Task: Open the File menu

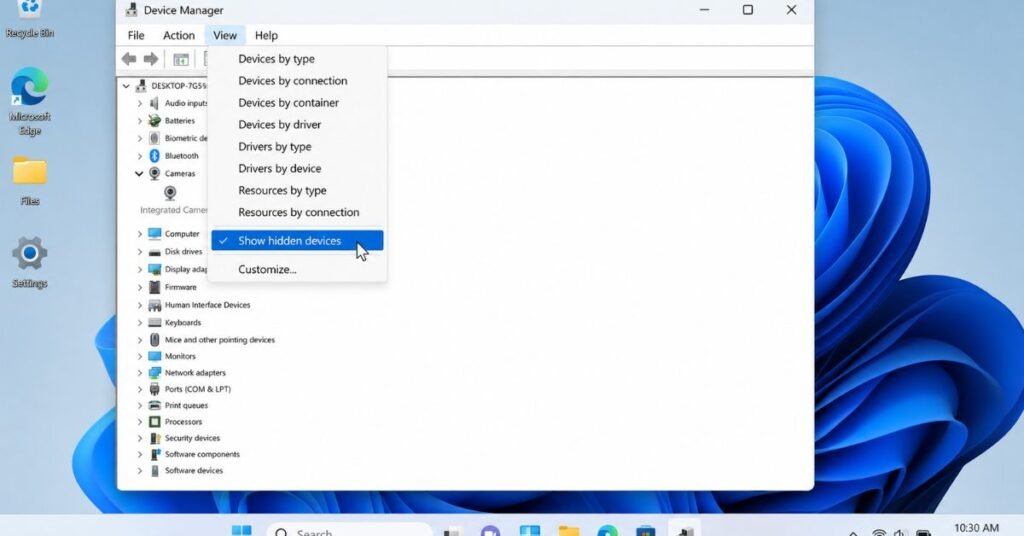Action: 136,35
